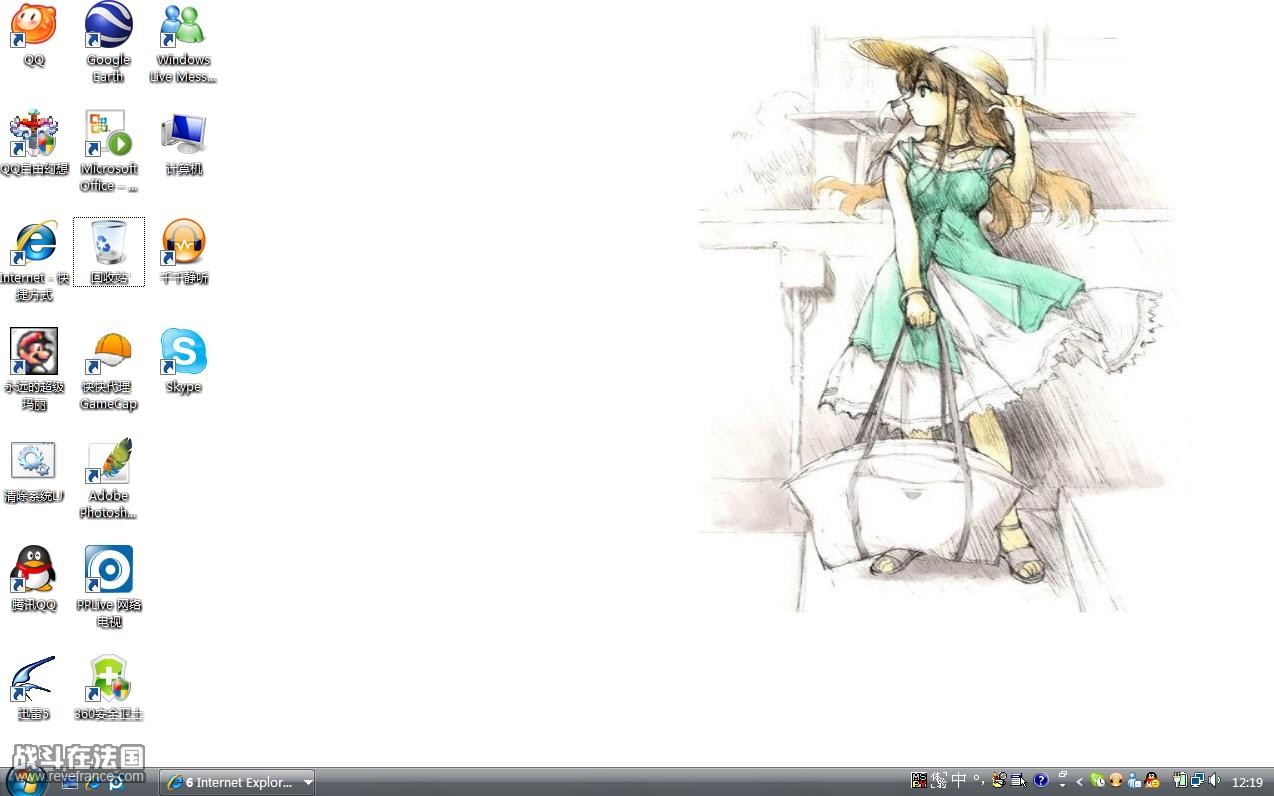The height and width of the screenshot is (796, 1274).
Task: Select the Adobe Photoshop shortcut
Action: click(108, 478)
